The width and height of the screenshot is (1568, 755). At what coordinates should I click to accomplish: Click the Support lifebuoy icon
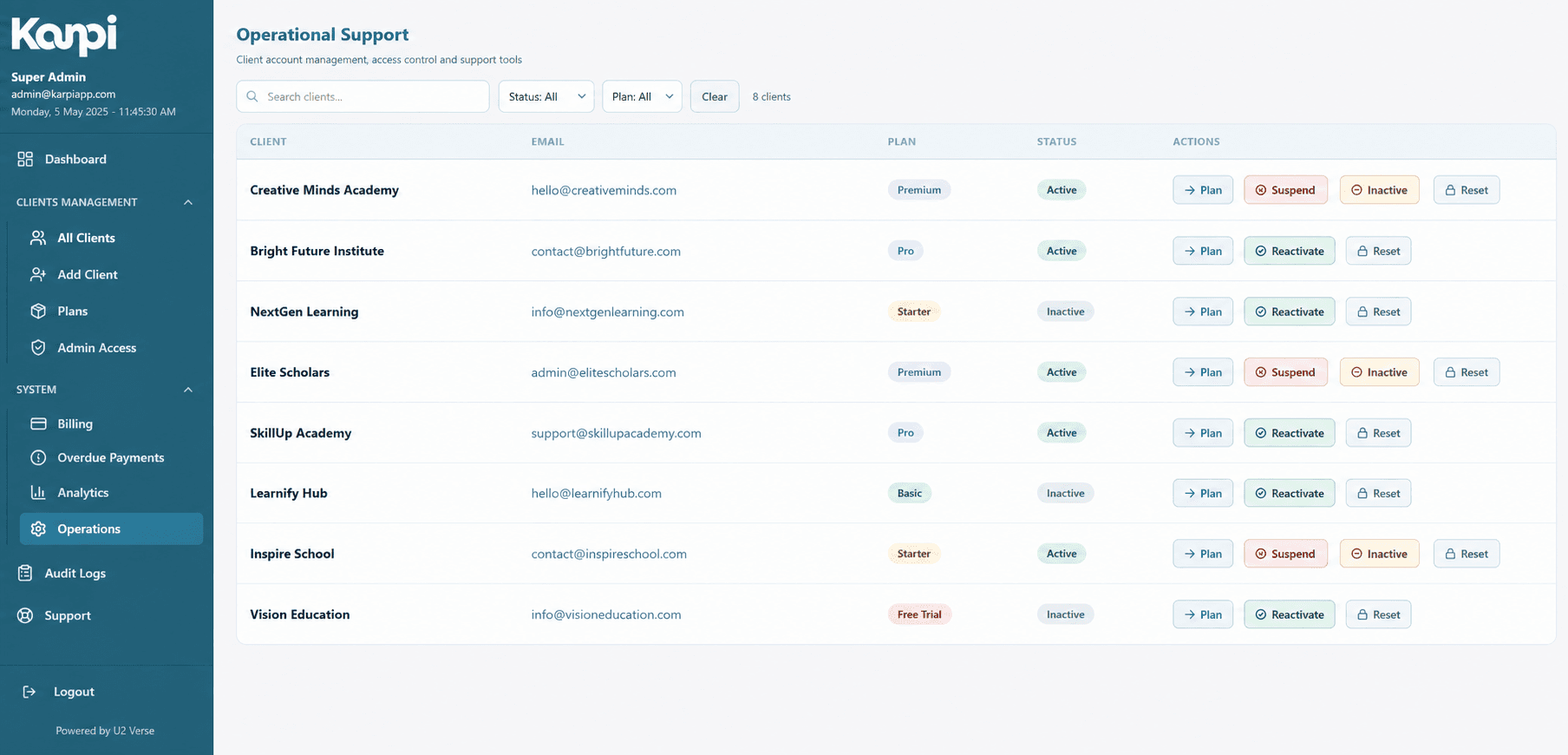click(25, 615)
